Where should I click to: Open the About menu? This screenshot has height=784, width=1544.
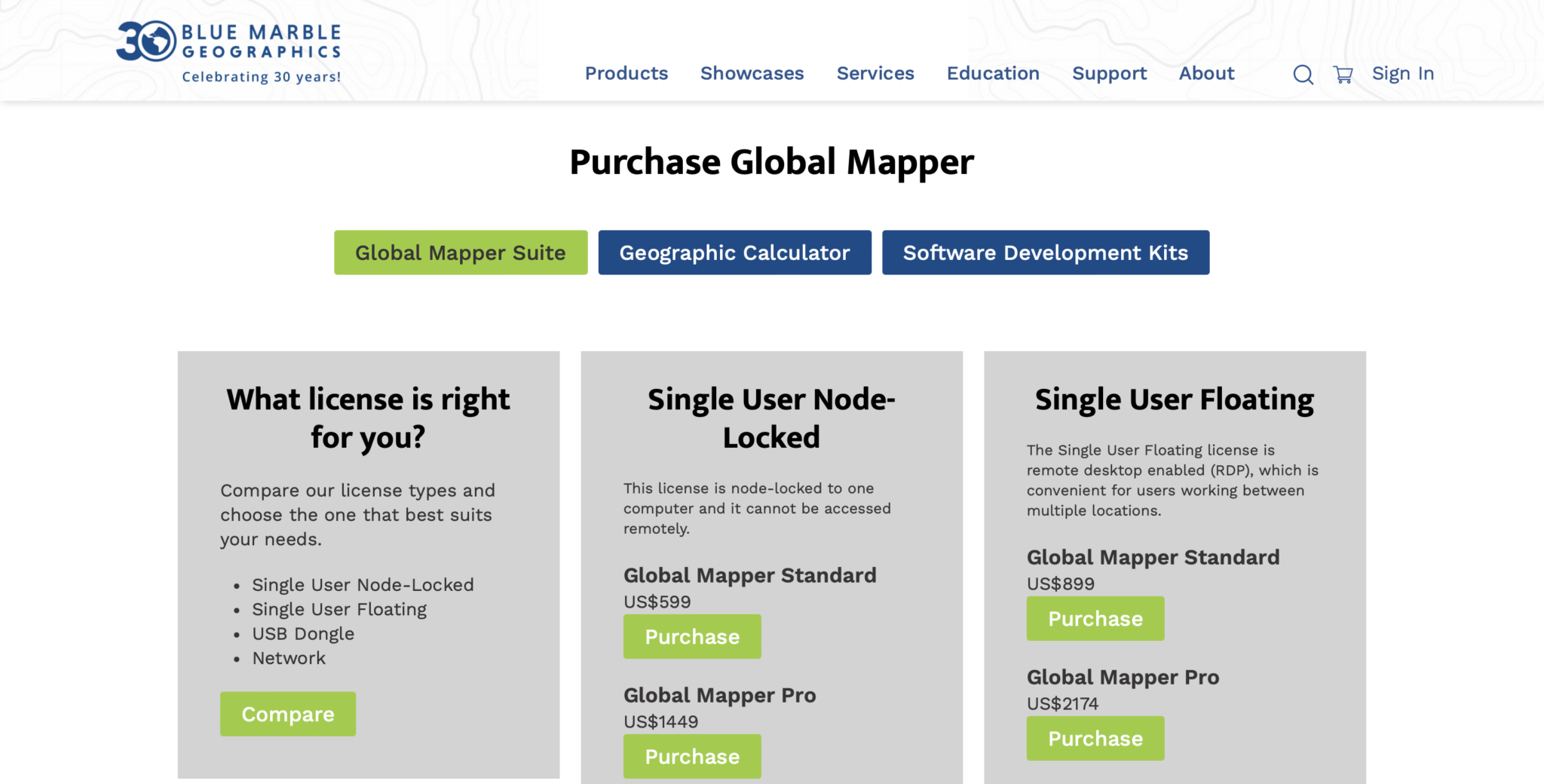tap(1206, 73)
